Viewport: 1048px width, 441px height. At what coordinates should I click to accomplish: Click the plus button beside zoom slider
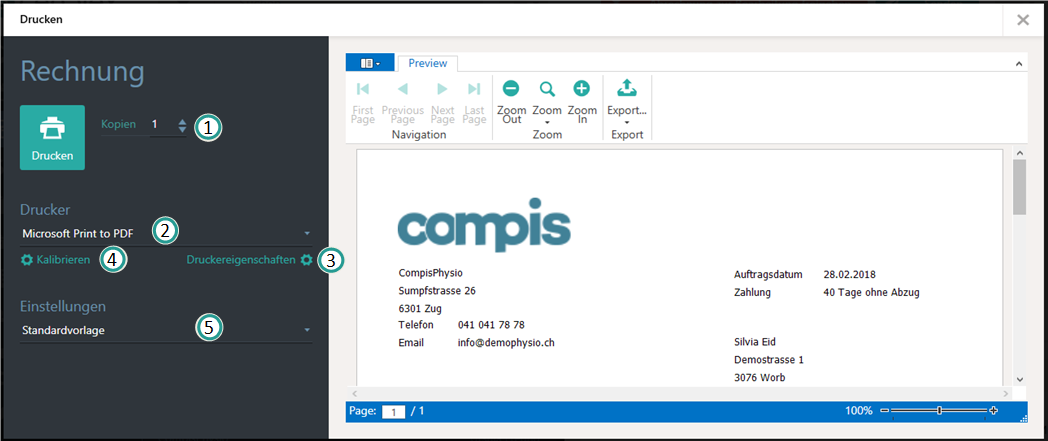click(994, 410)
